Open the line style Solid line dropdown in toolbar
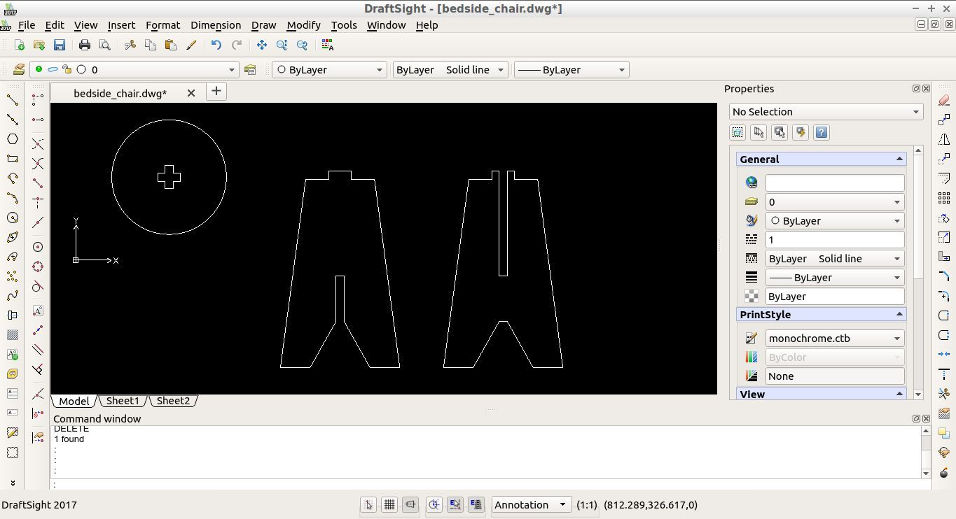Image resolution: width=956 pixels, height=519 pixels. (x=450, y=70)
